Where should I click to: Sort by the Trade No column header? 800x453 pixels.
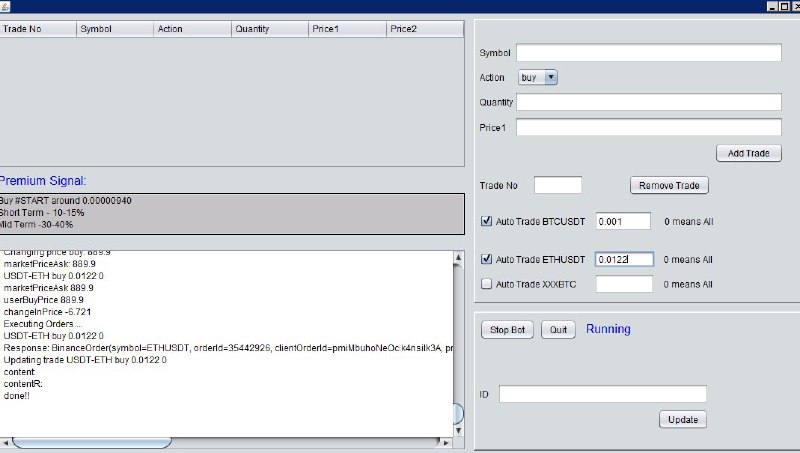coord(38,29)
